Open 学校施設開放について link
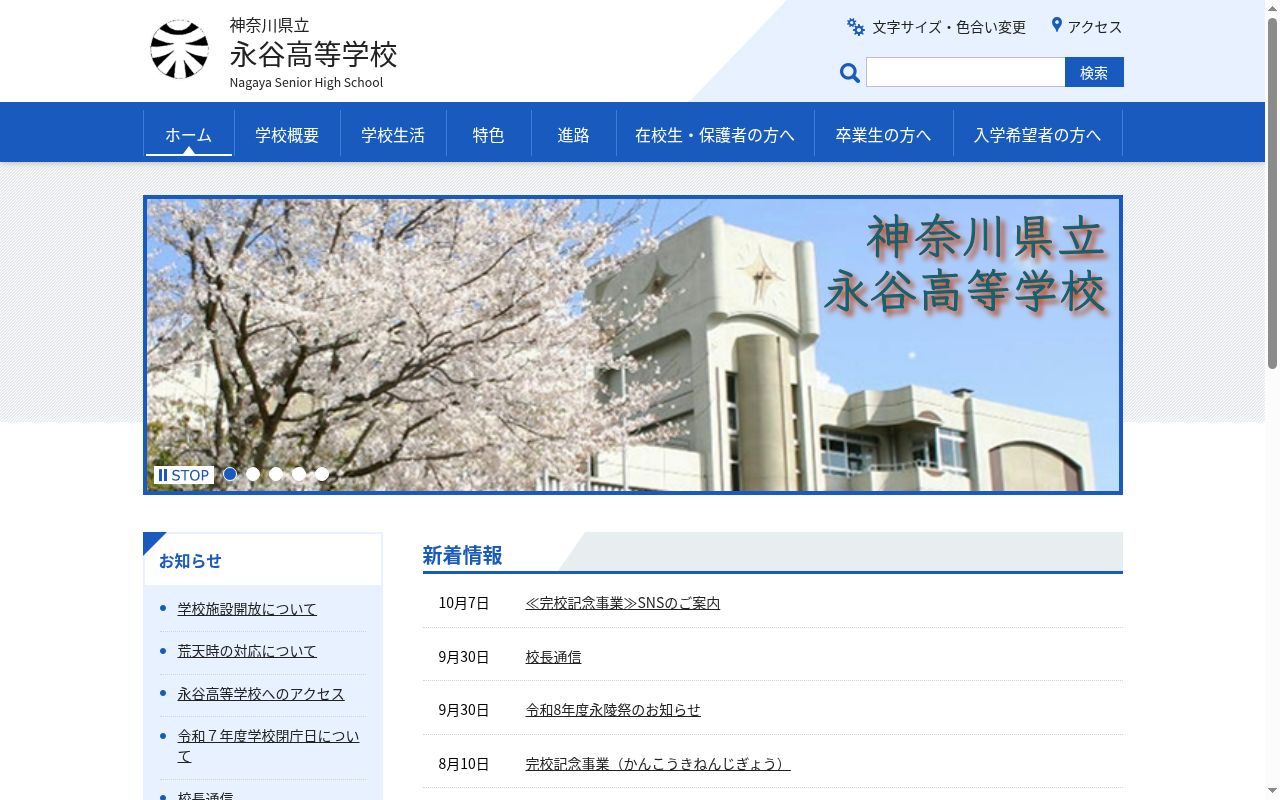 point(247,608)
